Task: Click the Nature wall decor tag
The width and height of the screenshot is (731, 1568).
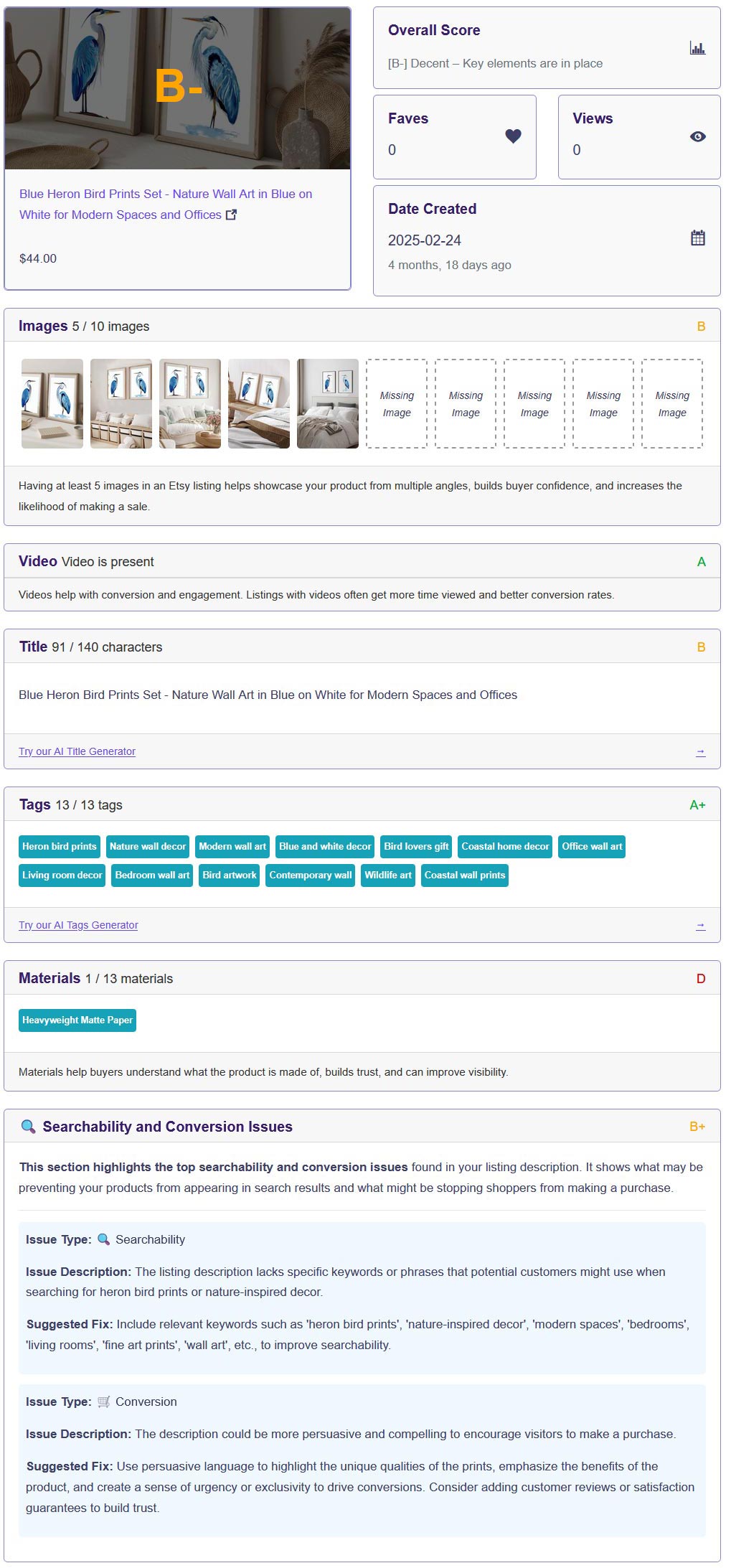Action: click(148, 846)
